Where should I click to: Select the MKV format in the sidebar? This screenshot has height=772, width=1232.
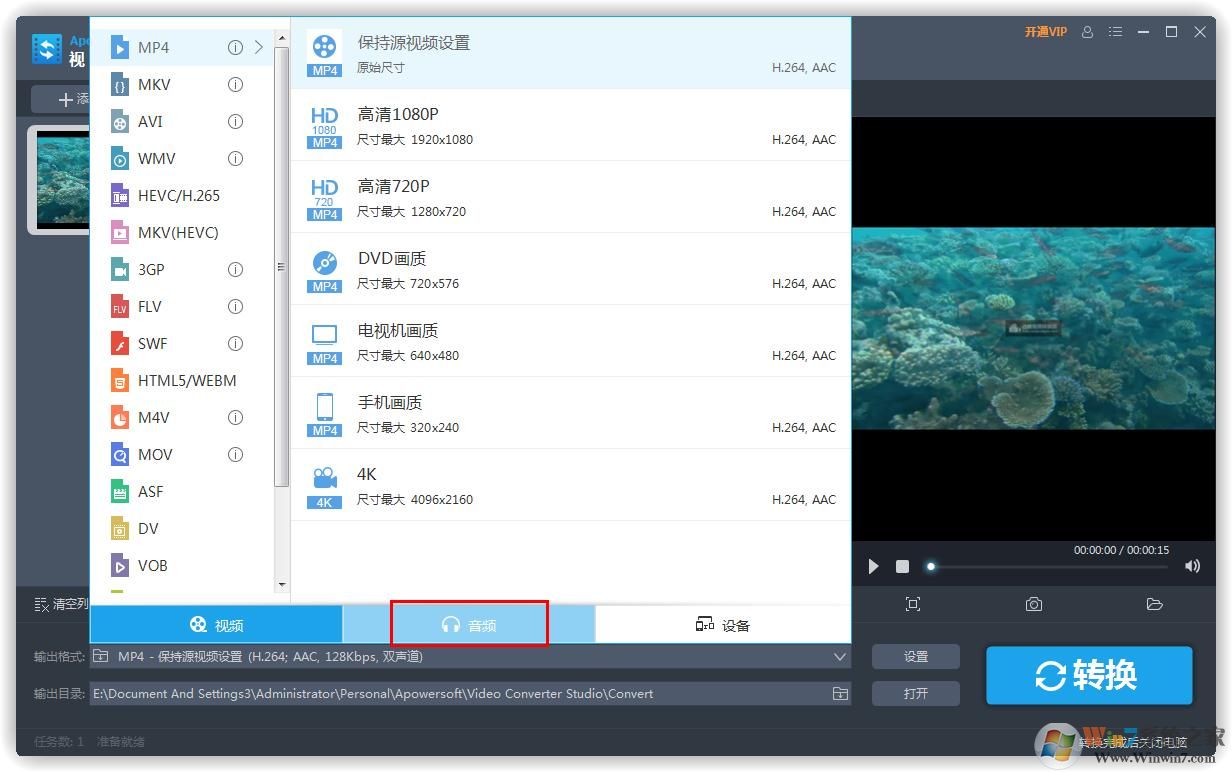(152, 84)
